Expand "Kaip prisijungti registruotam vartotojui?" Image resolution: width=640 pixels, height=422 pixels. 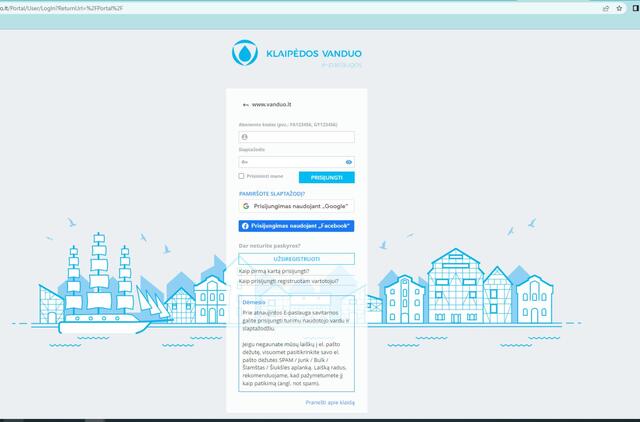click(288, 281)
